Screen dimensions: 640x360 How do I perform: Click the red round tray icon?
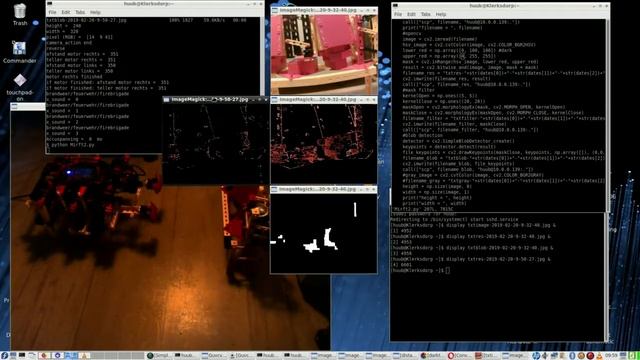[x=590, y=356]
